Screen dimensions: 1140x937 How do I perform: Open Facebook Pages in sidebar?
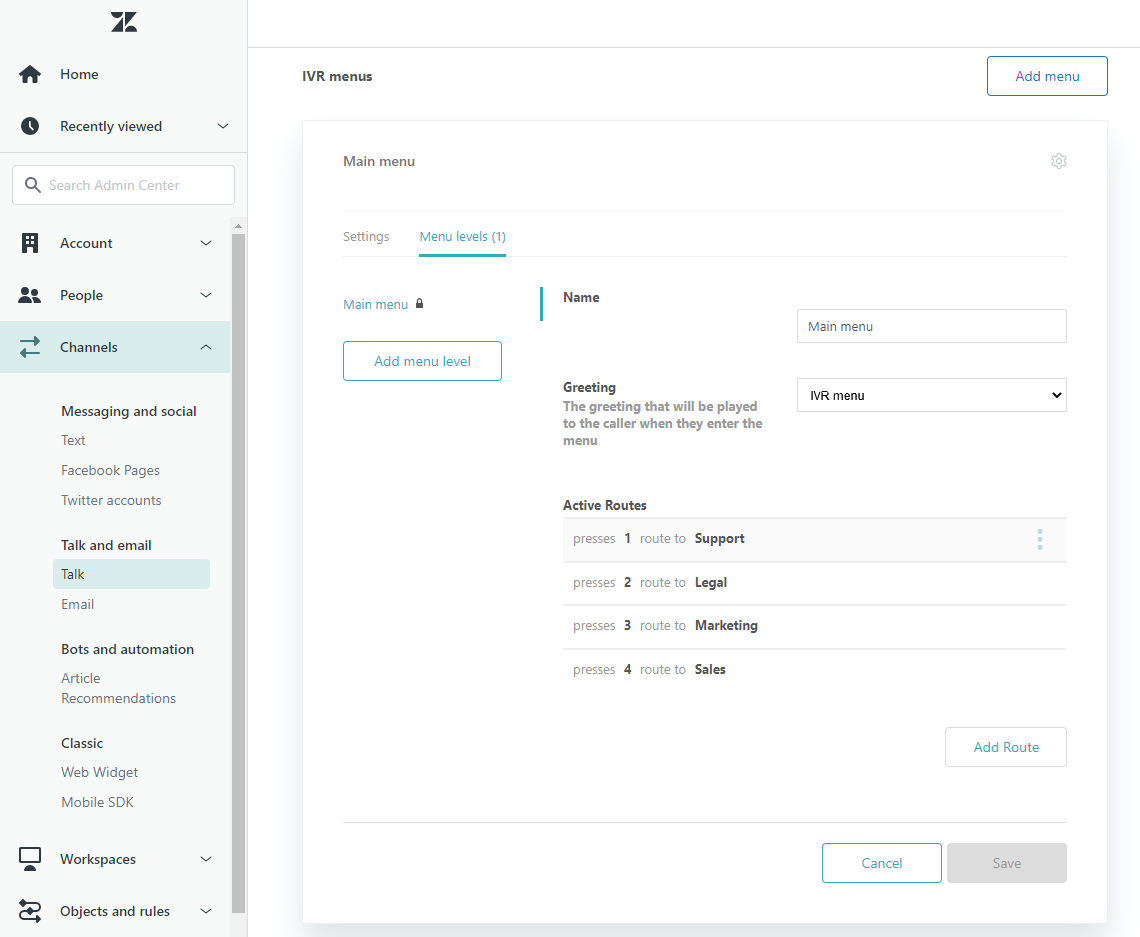click(111, 470)
